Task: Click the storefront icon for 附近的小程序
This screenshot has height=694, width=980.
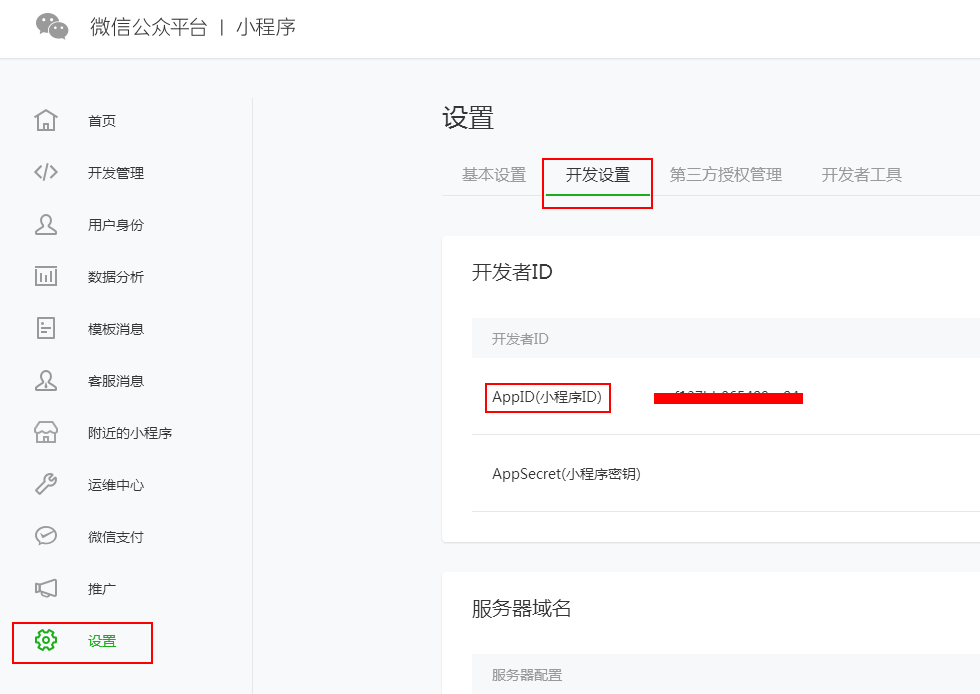Action: [46, 432]
